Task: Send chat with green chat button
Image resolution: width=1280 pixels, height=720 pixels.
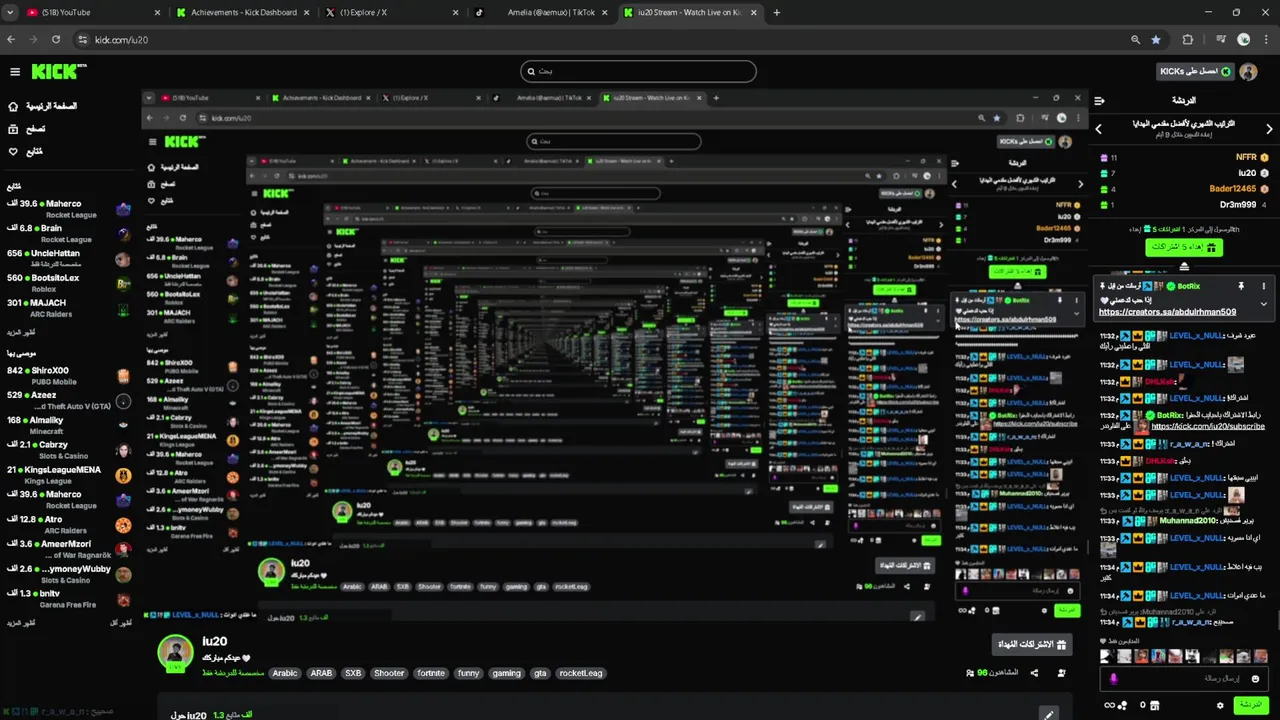Action: [x=1251, y=705]
